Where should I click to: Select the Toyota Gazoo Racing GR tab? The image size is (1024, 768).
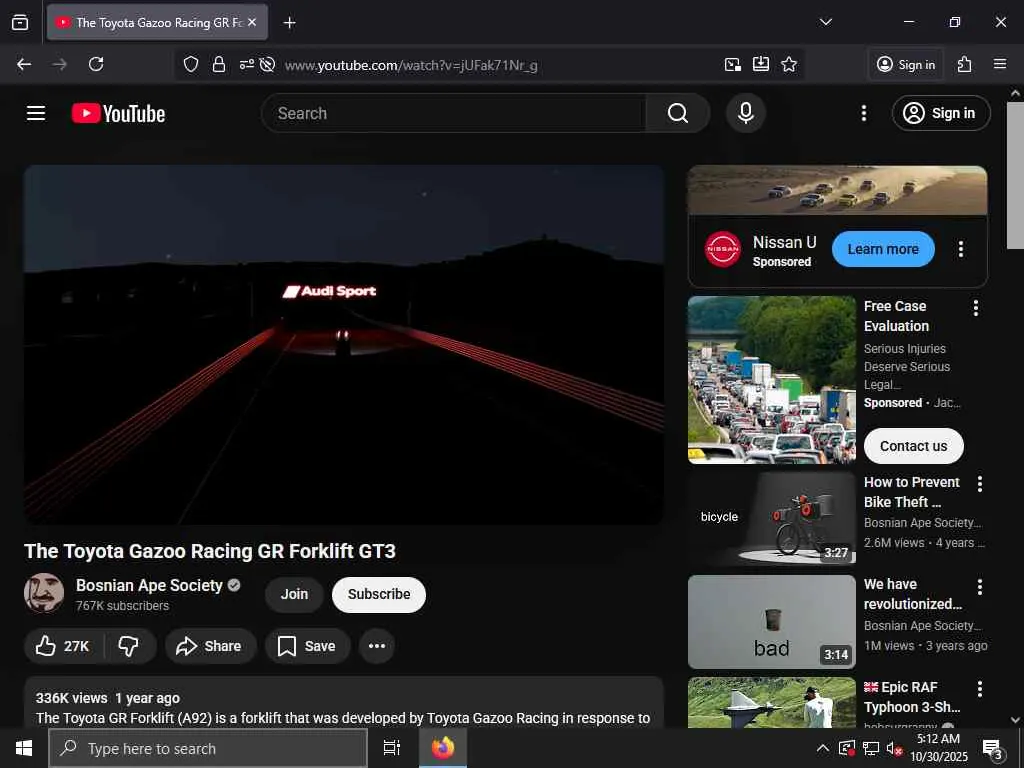157,22
